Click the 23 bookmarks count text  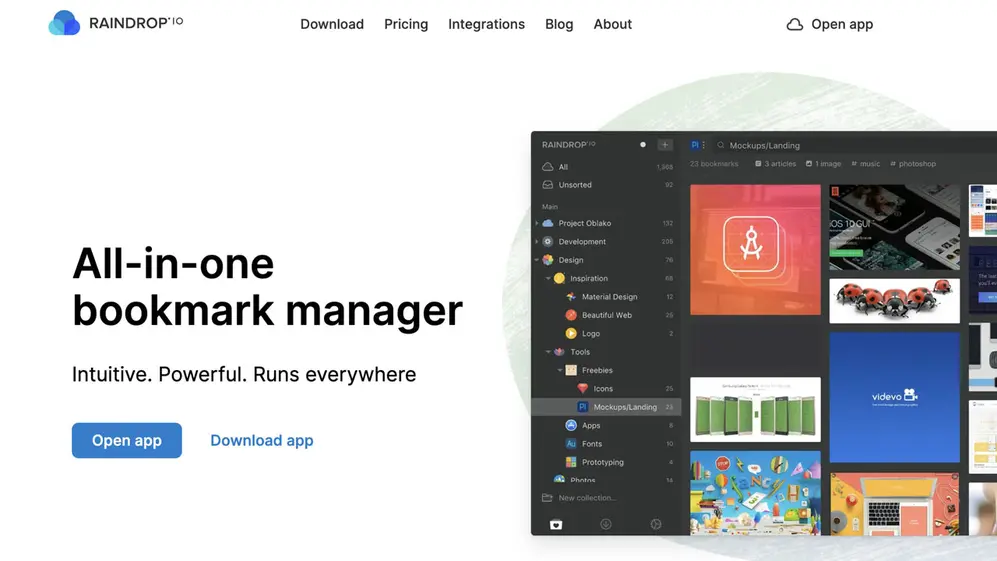point(714,164)
